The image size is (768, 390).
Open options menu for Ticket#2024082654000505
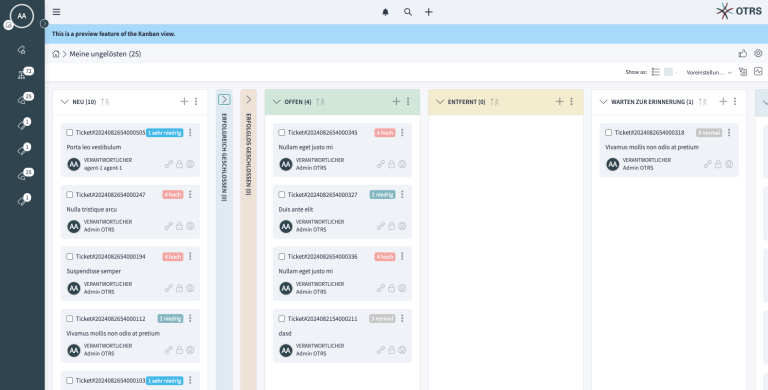[190, 133]
